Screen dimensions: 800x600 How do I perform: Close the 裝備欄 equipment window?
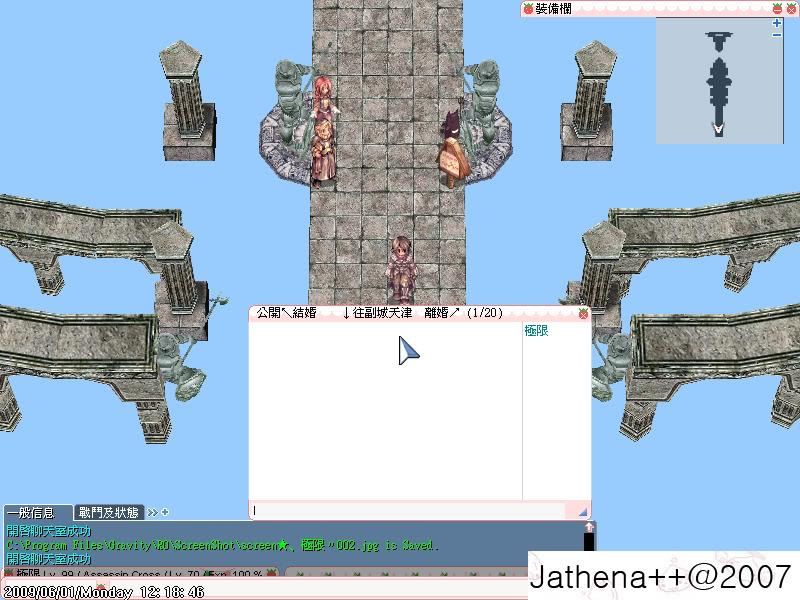click(x=791, y=8)
